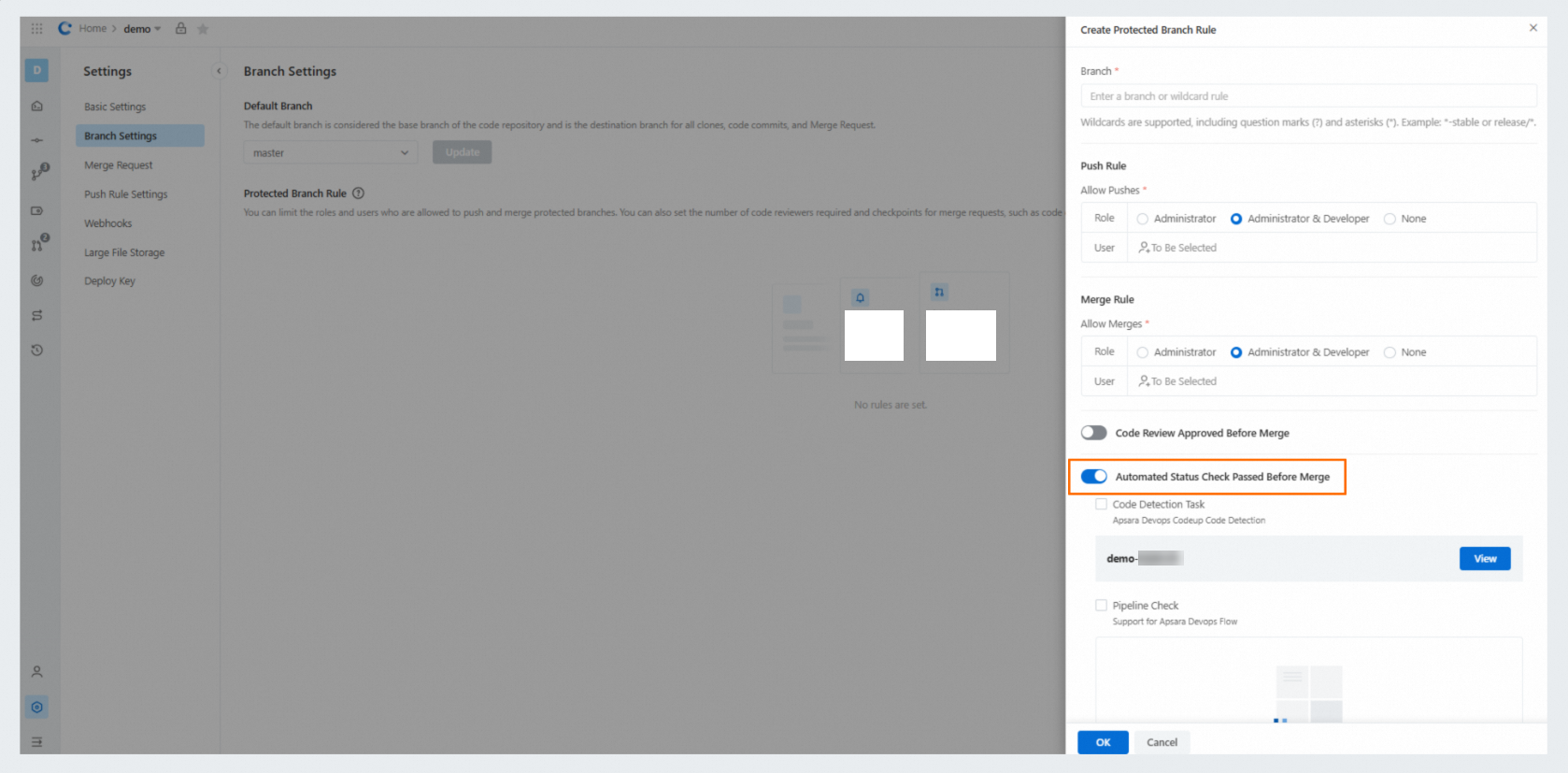Close the Create Protected Branch Rule panel
The image size is (1568, 773).
coord(1533,28)
